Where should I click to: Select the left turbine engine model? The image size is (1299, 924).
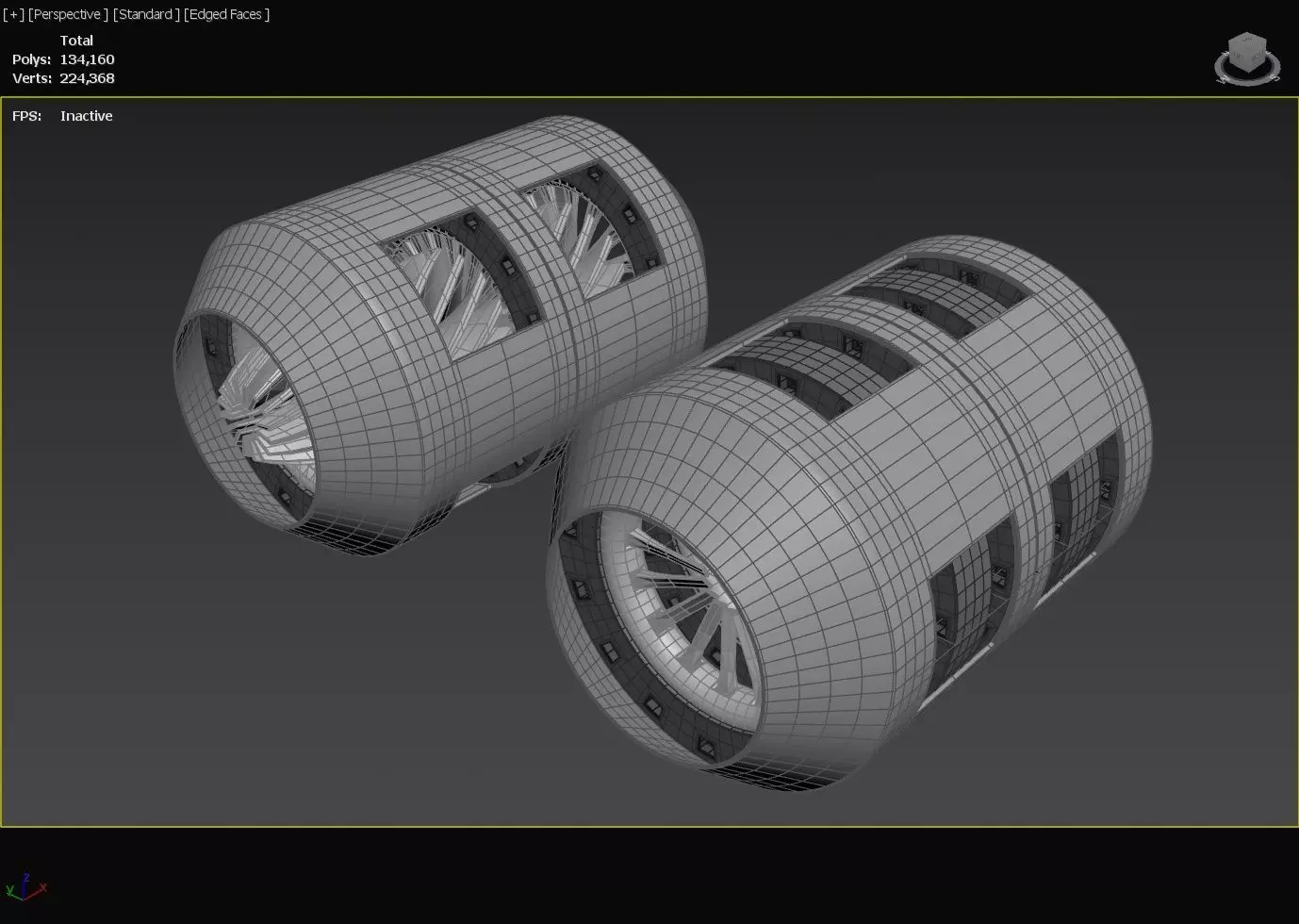pos(438,335)
